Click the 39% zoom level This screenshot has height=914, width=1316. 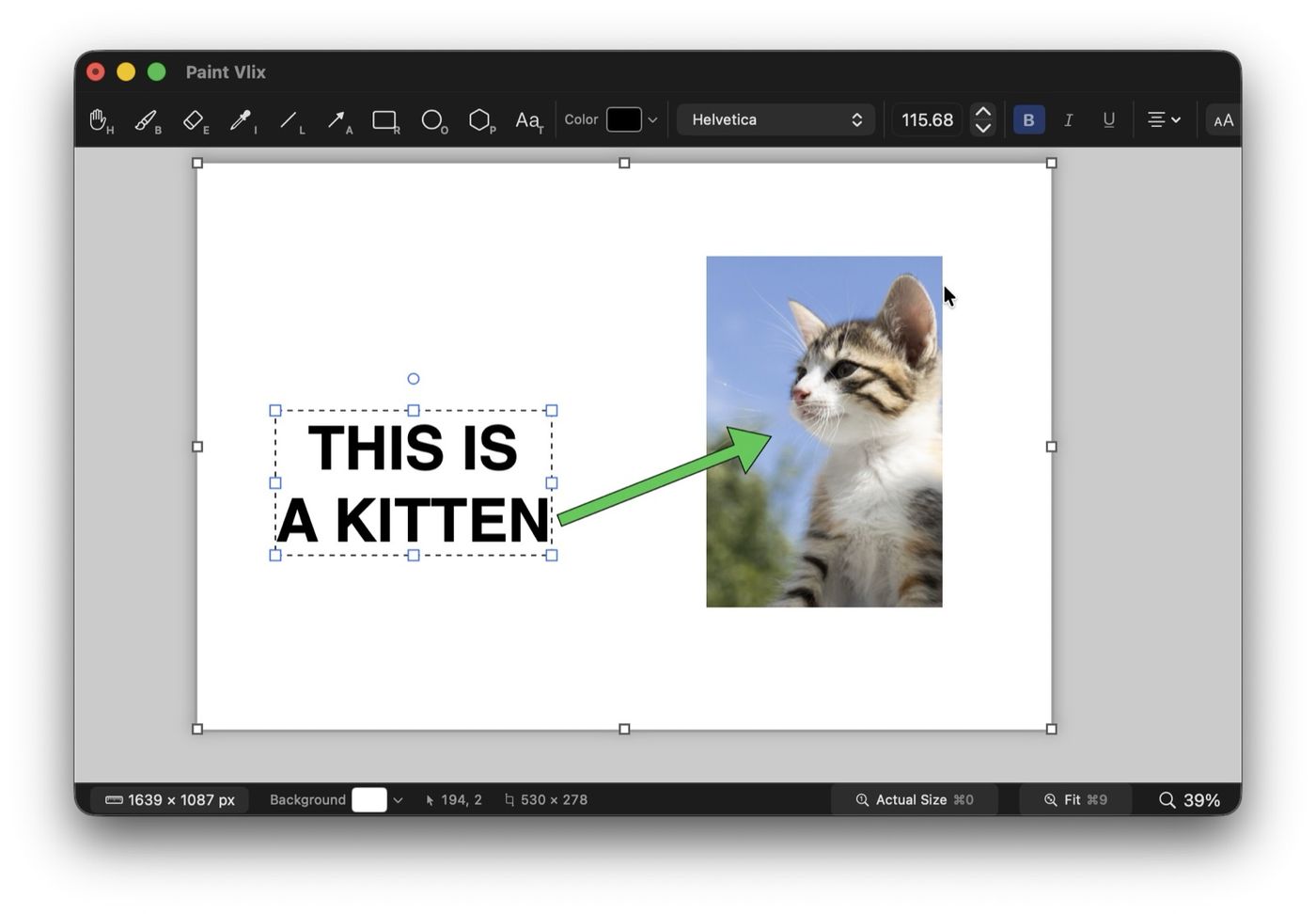(x=1189, y=800)
